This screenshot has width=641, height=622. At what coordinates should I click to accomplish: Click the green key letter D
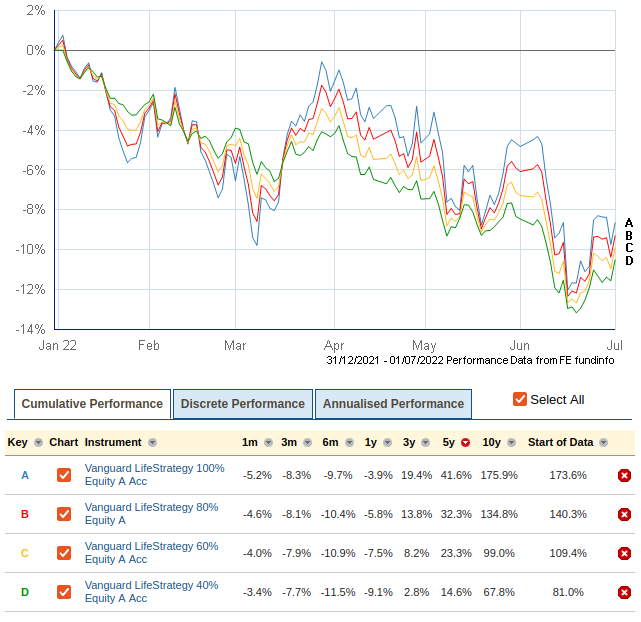coord(25,592)
